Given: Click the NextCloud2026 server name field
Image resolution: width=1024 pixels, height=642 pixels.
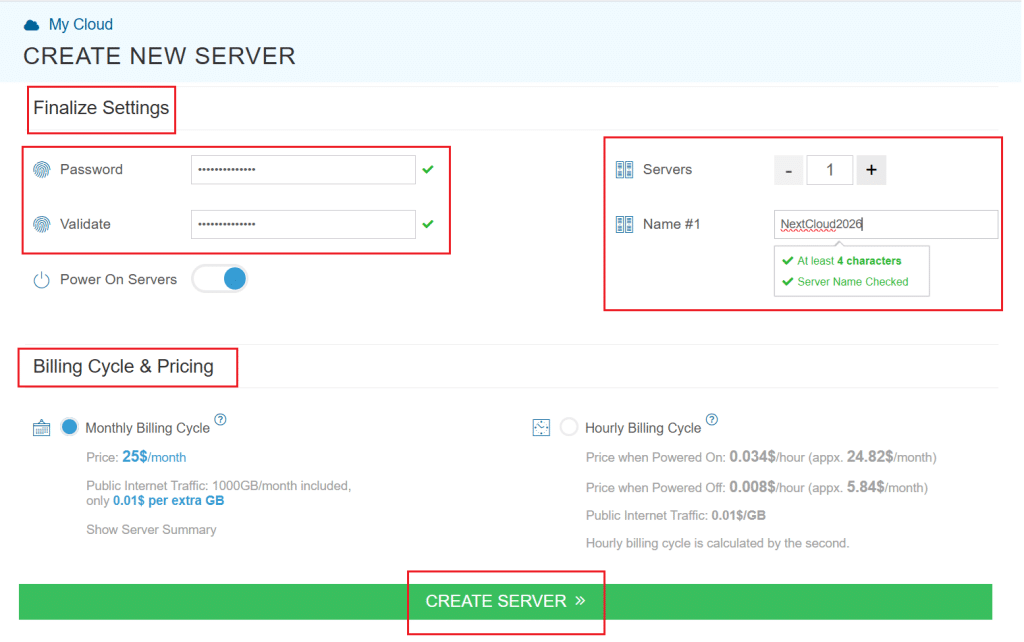Looking at the screenshot, I should pos(885,223).
